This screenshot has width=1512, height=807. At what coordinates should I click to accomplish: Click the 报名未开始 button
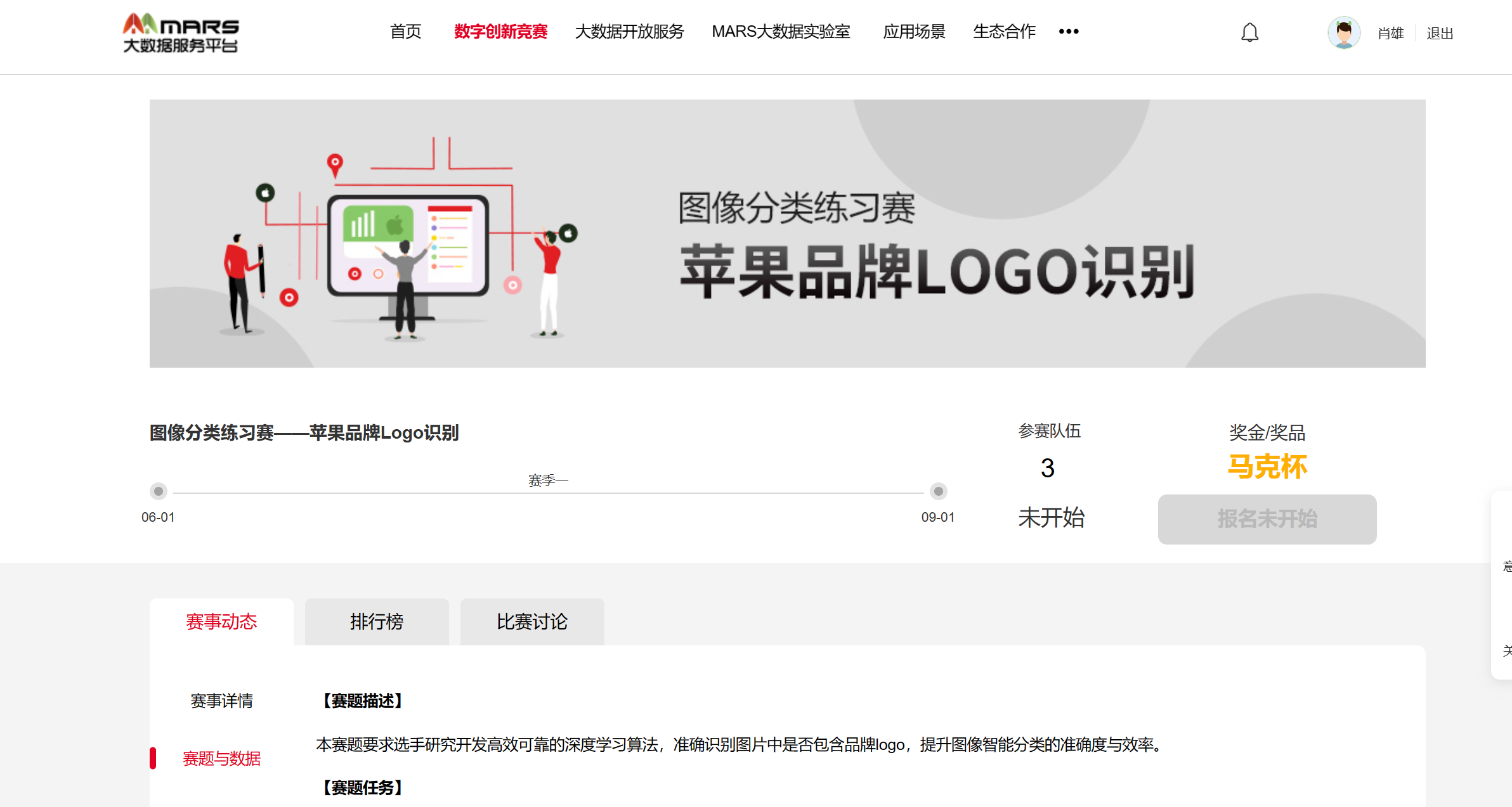1267,519
